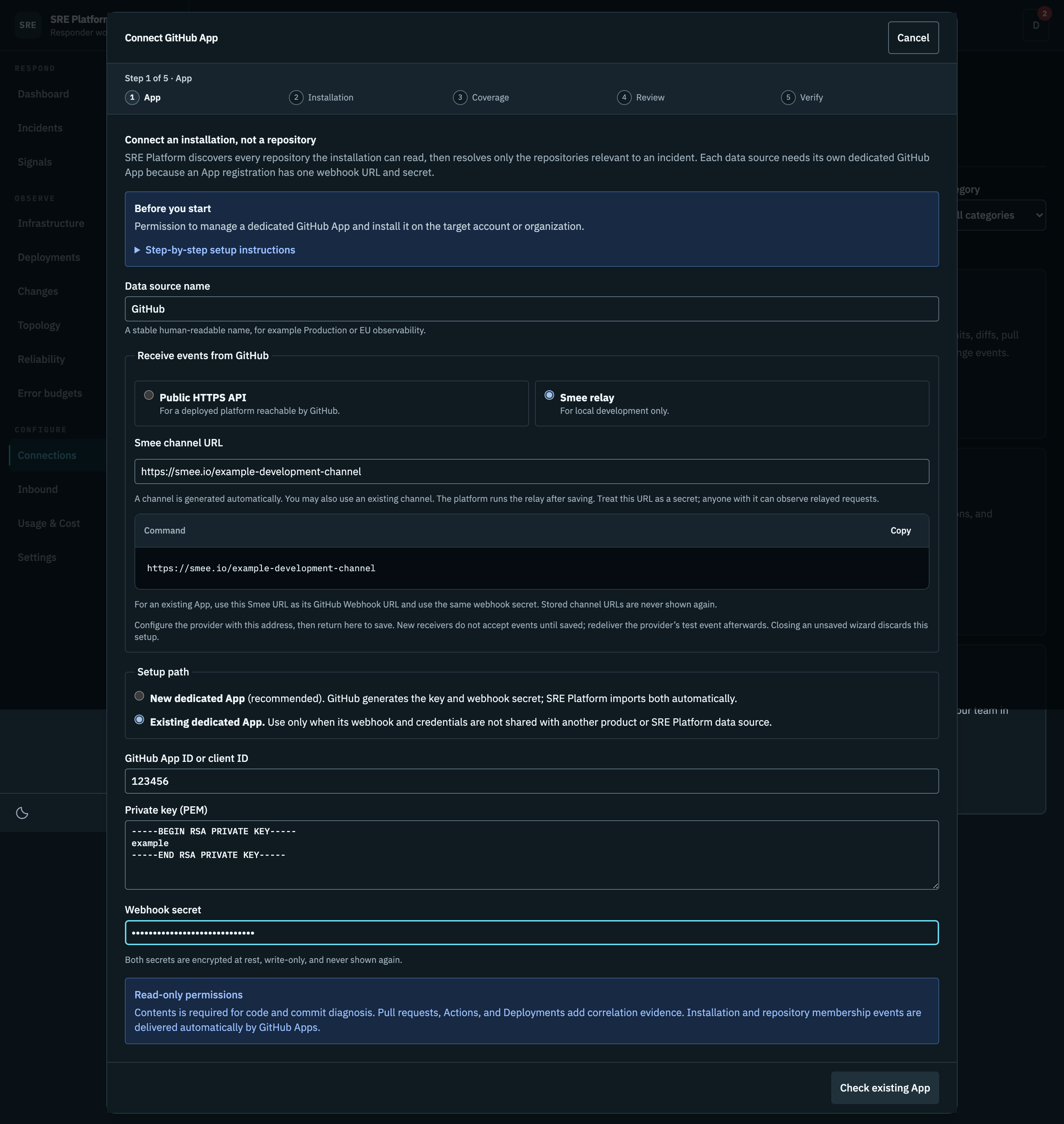
Task: Open Topology in sidebar
Action: coord(39,326)
